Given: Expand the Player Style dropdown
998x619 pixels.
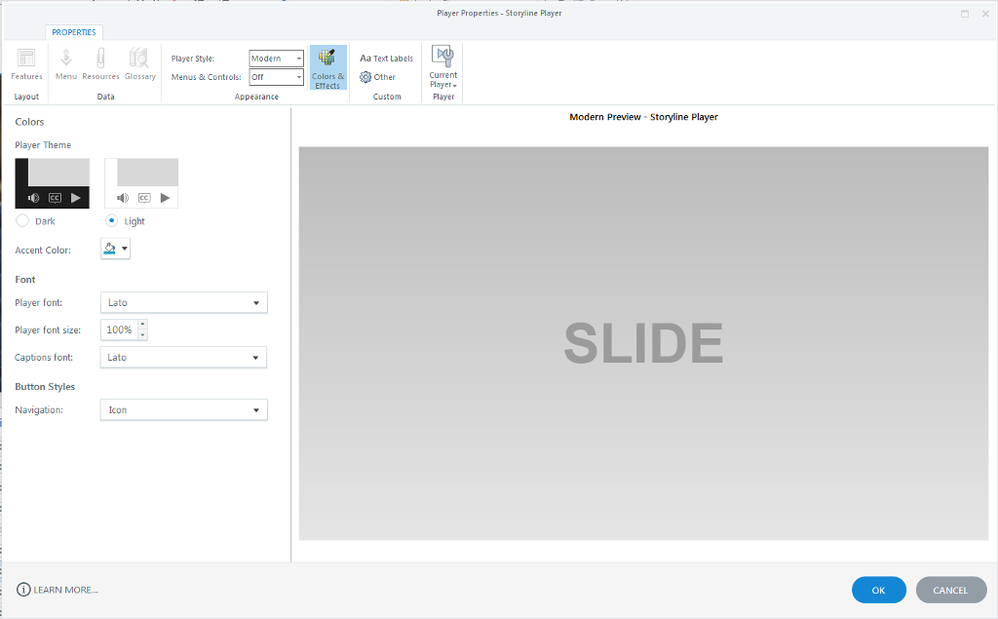Looking at the screenshot, I should point(276,58).
